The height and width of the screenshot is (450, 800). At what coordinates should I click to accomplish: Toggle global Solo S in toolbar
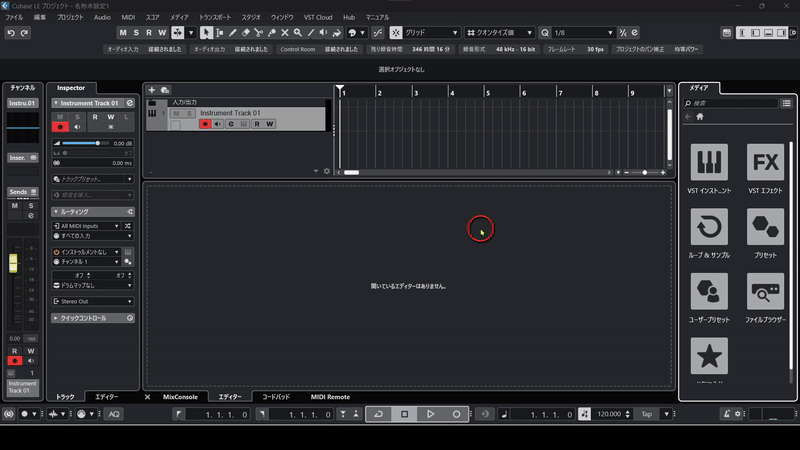[136, 33]
